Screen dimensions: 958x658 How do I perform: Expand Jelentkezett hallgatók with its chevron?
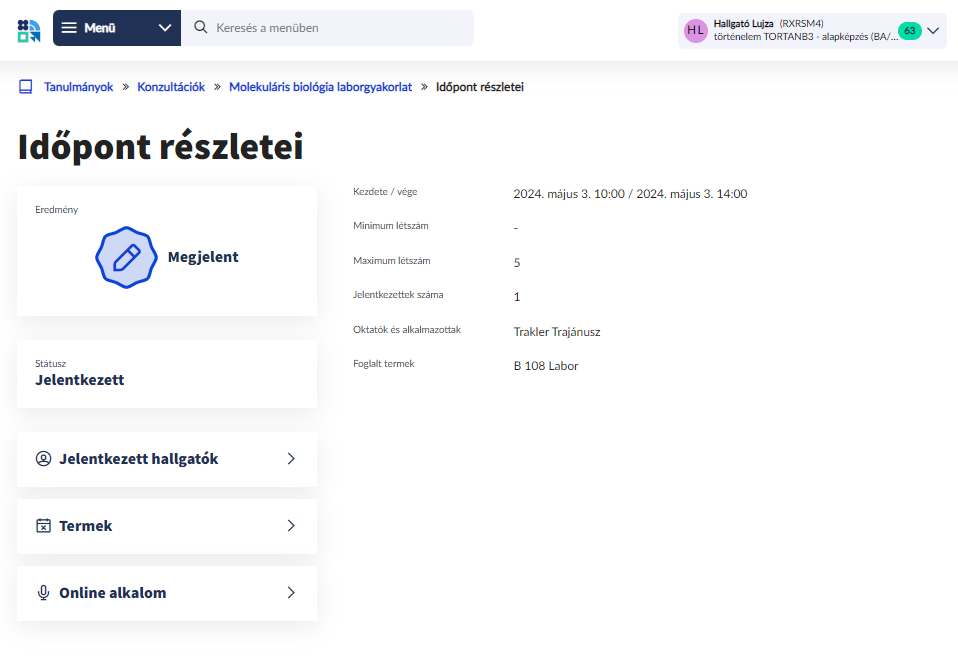[x=291, y=459]
